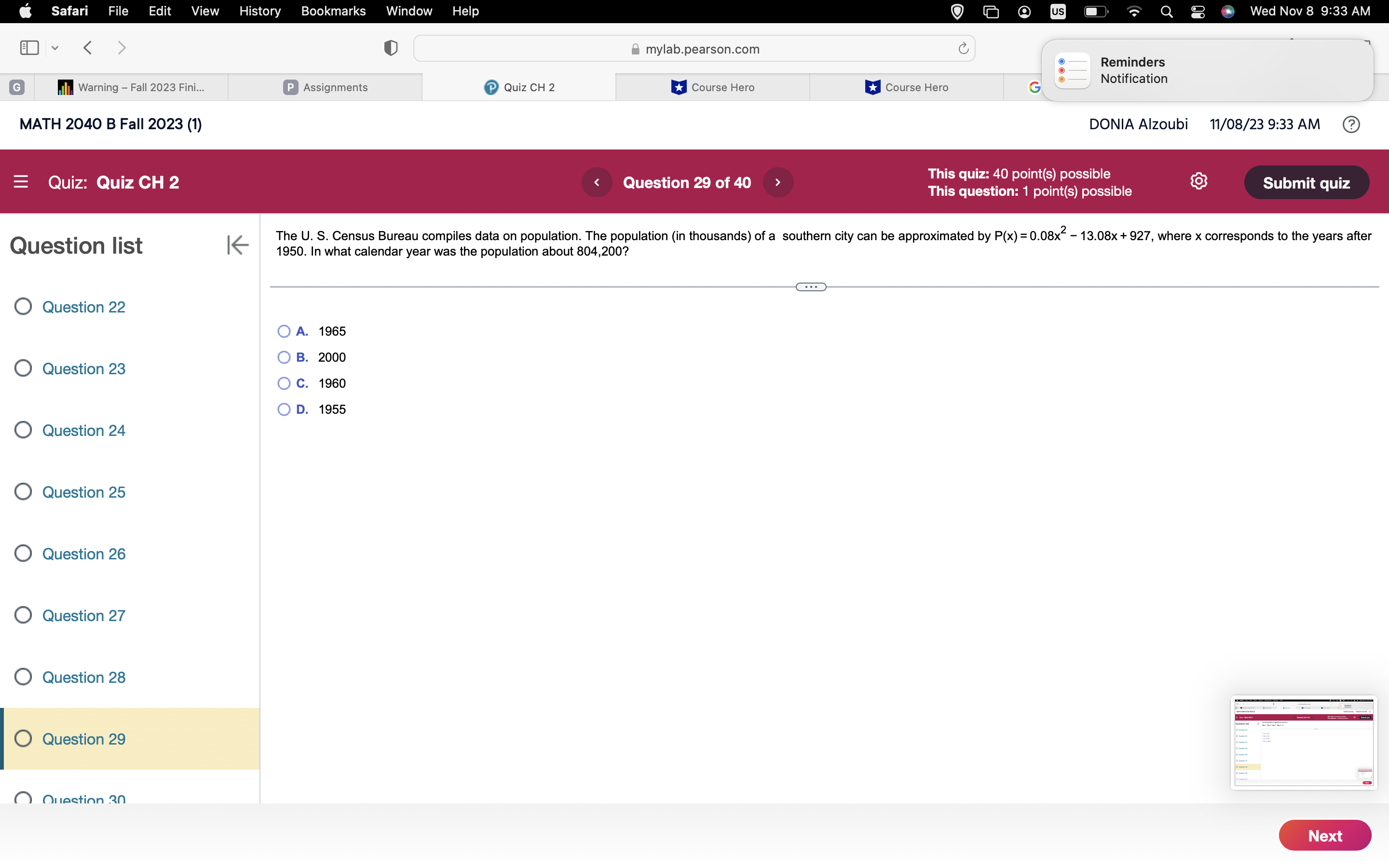Select answer C. 1960
1389x868 pixels.
284,383
